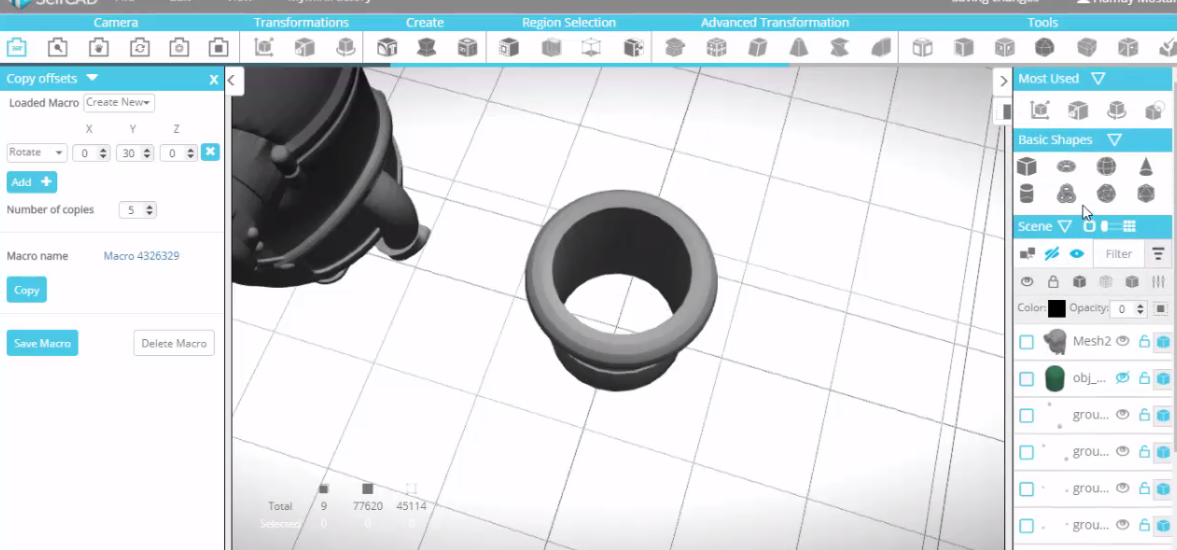Tick the Mesh2 selection checkbox

[1026, 342]
